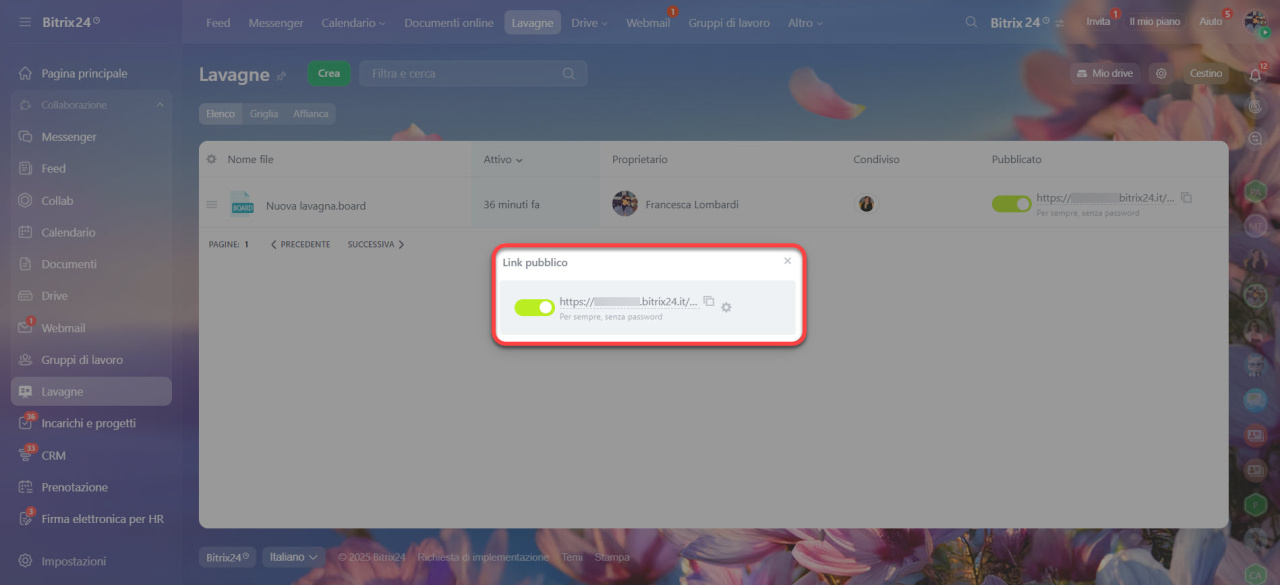This screenshot has height=585, width=1280.
Task: Click the board file icon of Nuova lavagna
Action: point(242,204)
